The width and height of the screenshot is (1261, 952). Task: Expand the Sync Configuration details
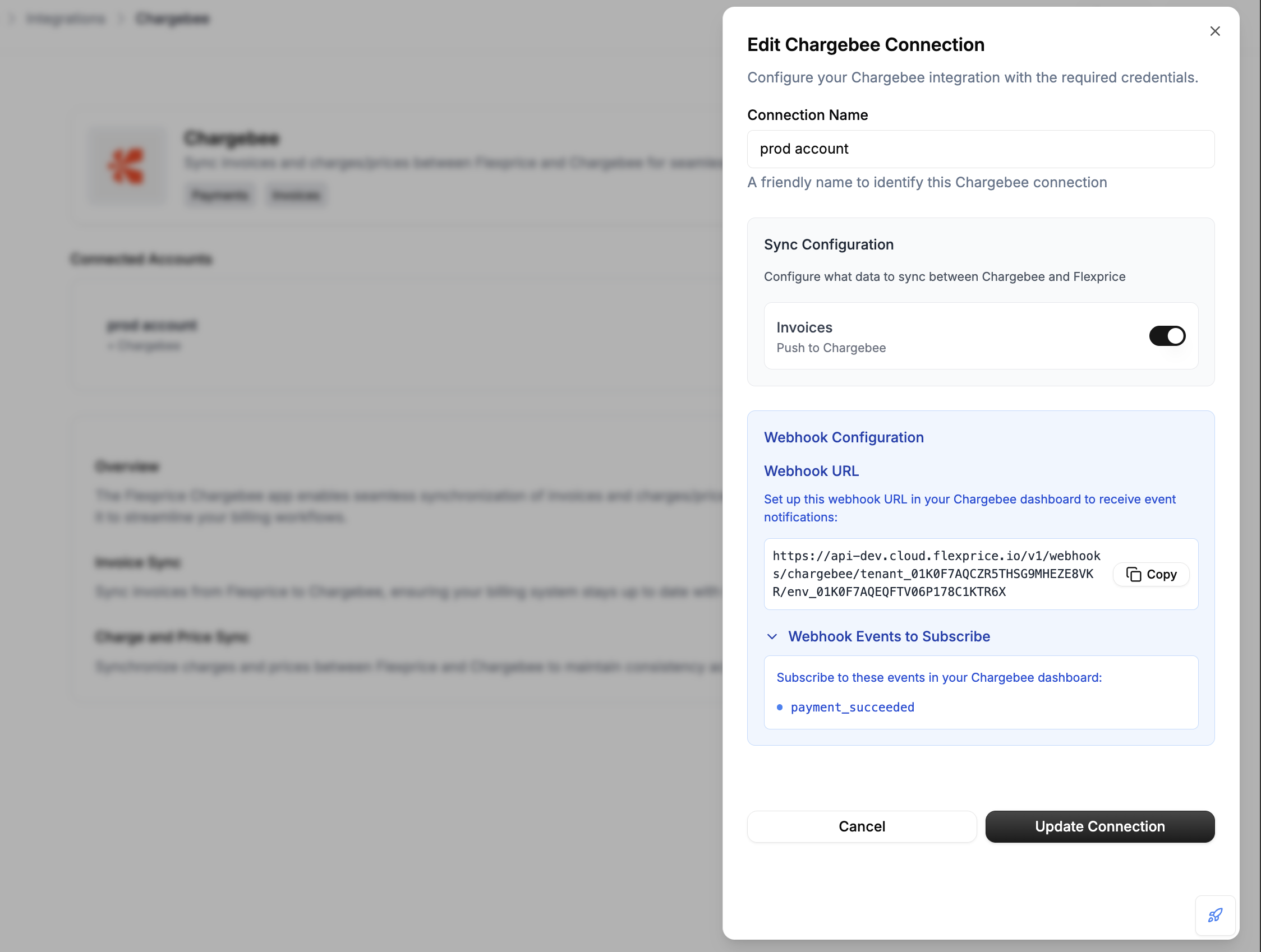pos(829,244)
